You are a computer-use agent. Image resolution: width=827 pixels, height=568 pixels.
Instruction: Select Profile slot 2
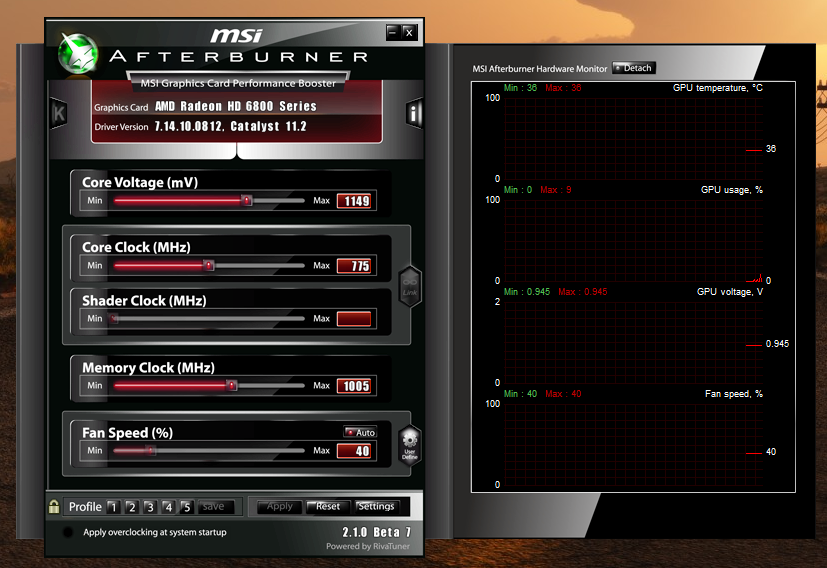(x=131, y=507)
